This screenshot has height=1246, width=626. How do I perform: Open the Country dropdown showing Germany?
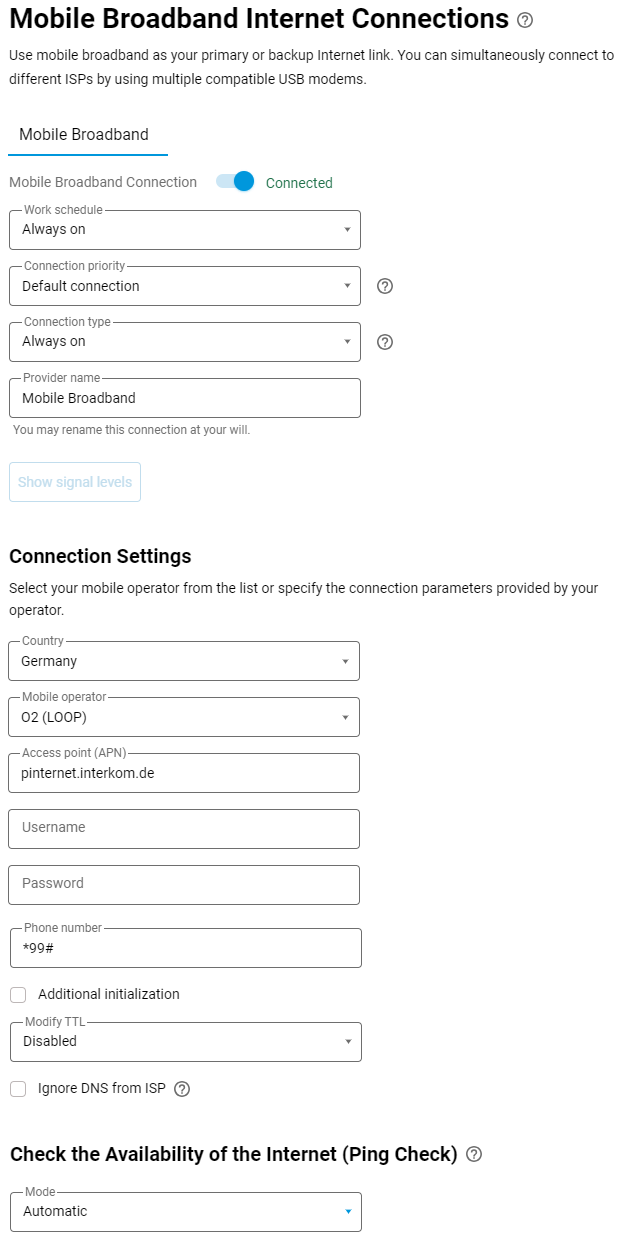[184, 661]
